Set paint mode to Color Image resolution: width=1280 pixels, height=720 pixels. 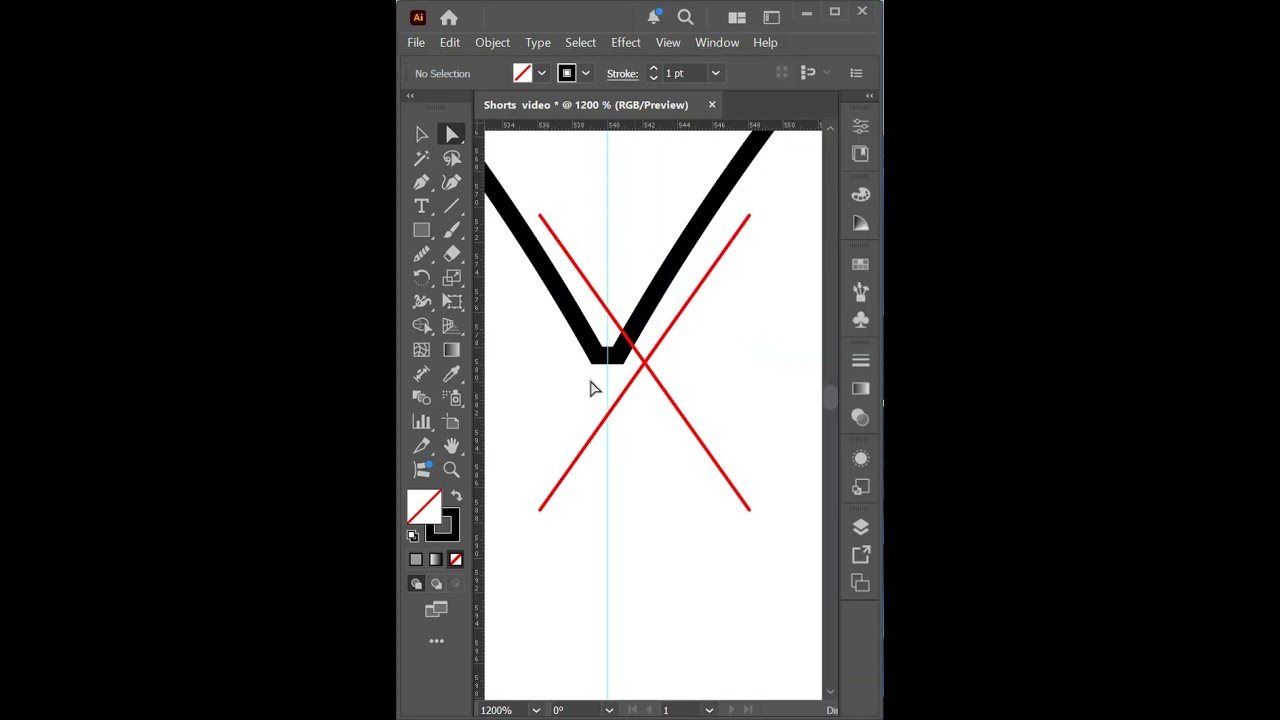pyautogui.click(x=416, y=560)
